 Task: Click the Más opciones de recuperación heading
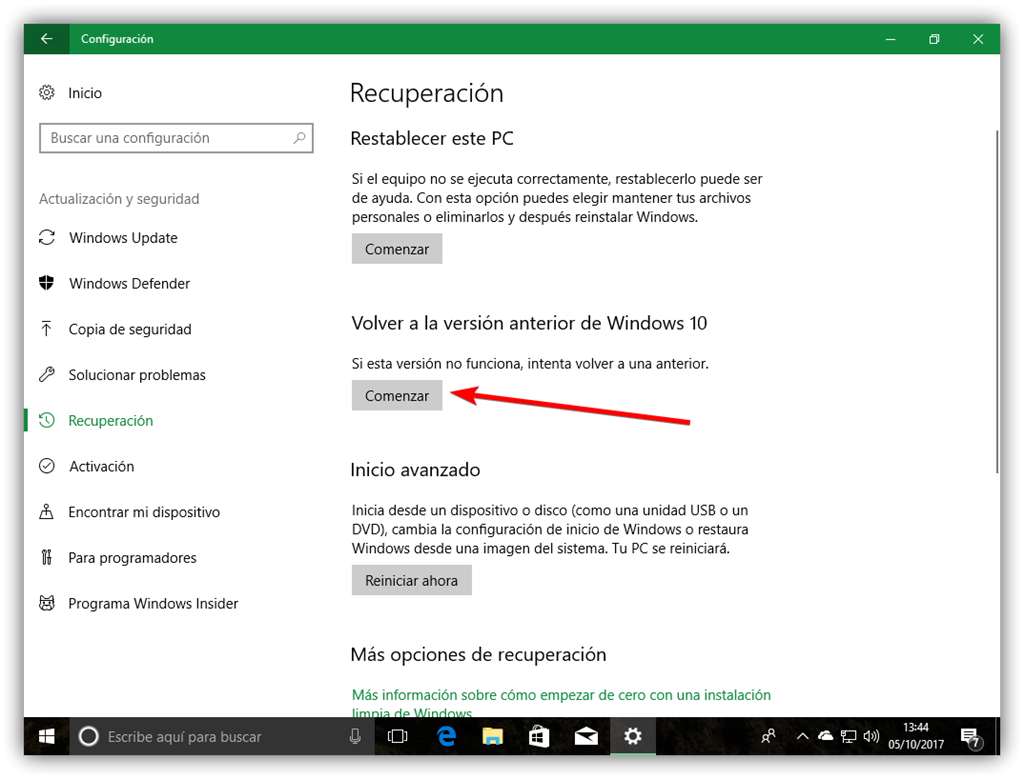coord(479,655)
